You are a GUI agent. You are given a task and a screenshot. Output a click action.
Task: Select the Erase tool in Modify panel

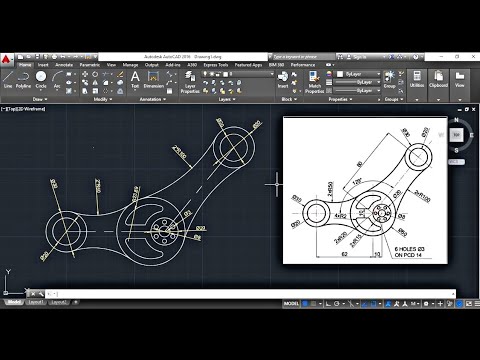120,74
